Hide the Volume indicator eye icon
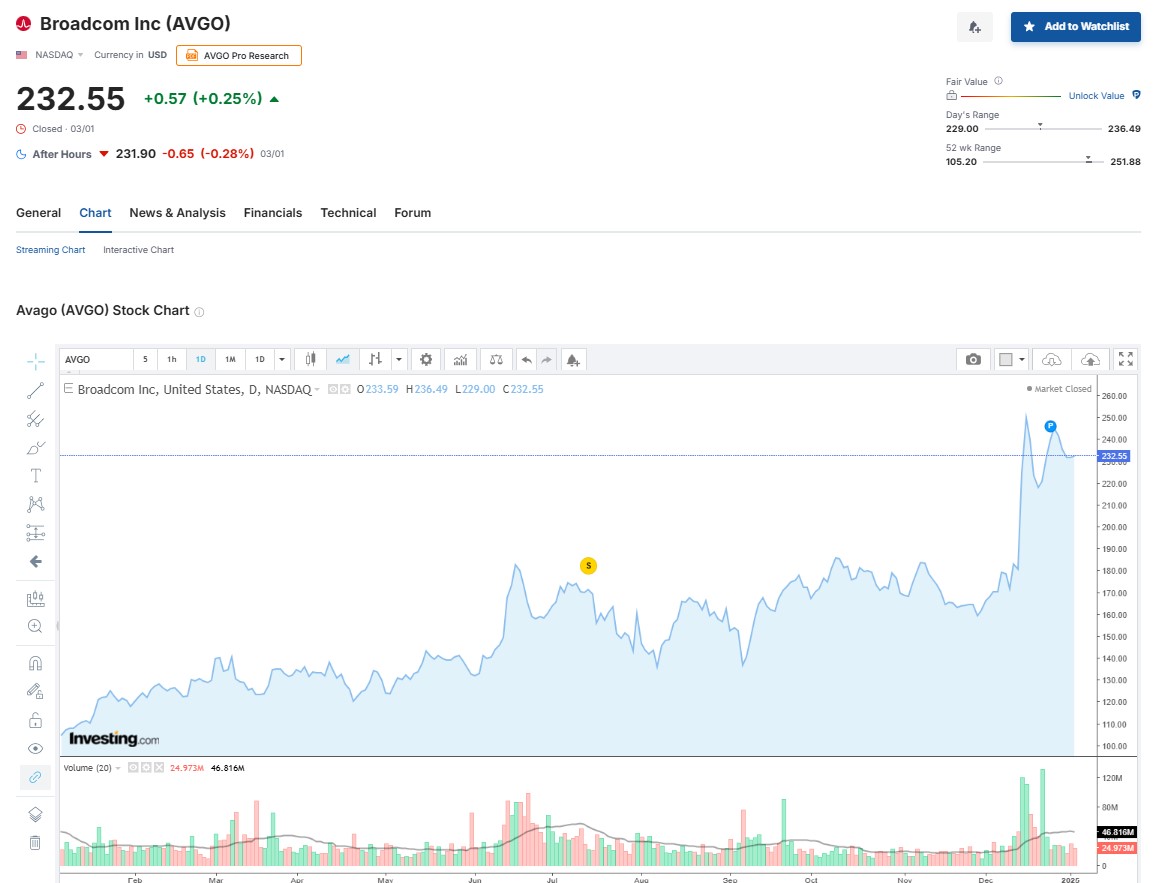The width and height of the screenshot is (1162, 883). click(133, 768)
